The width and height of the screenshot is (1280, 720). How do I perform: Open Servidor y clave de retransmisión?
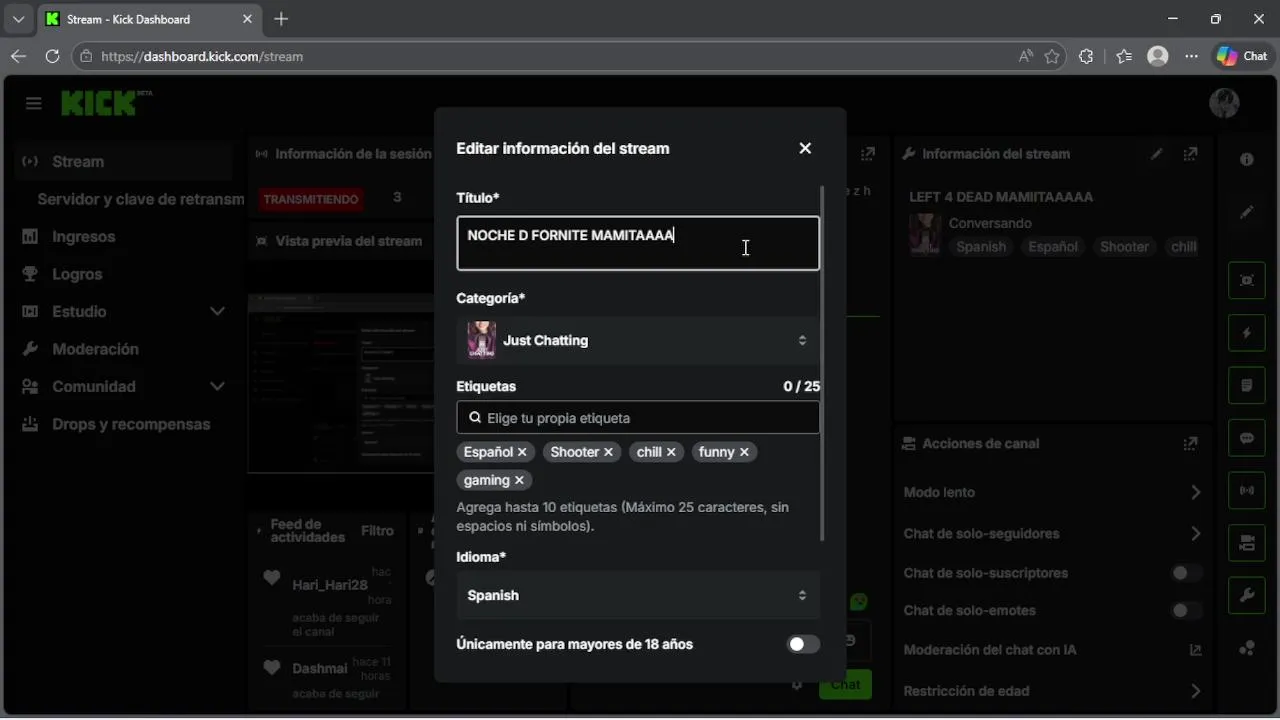140,199
